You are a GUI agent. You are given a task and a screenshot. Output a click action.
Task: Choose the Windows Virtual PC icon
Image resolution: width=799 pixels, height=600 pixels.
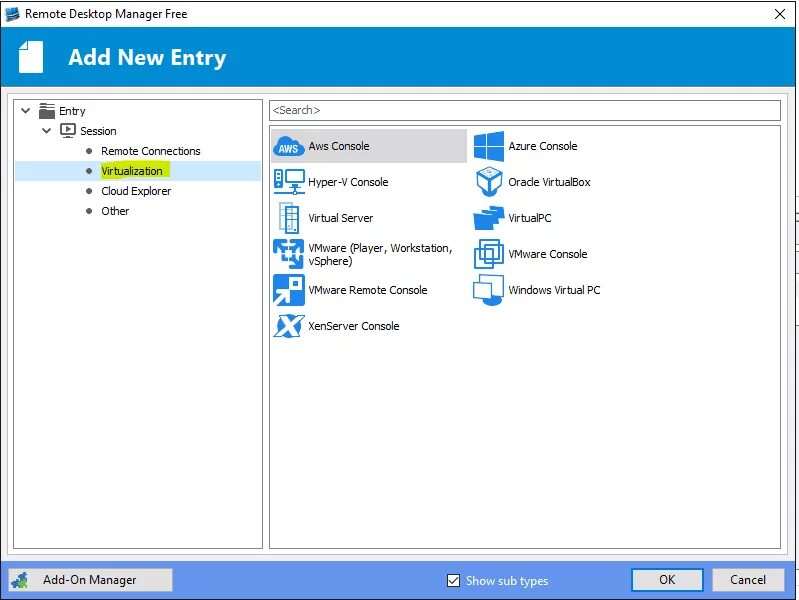489,290
